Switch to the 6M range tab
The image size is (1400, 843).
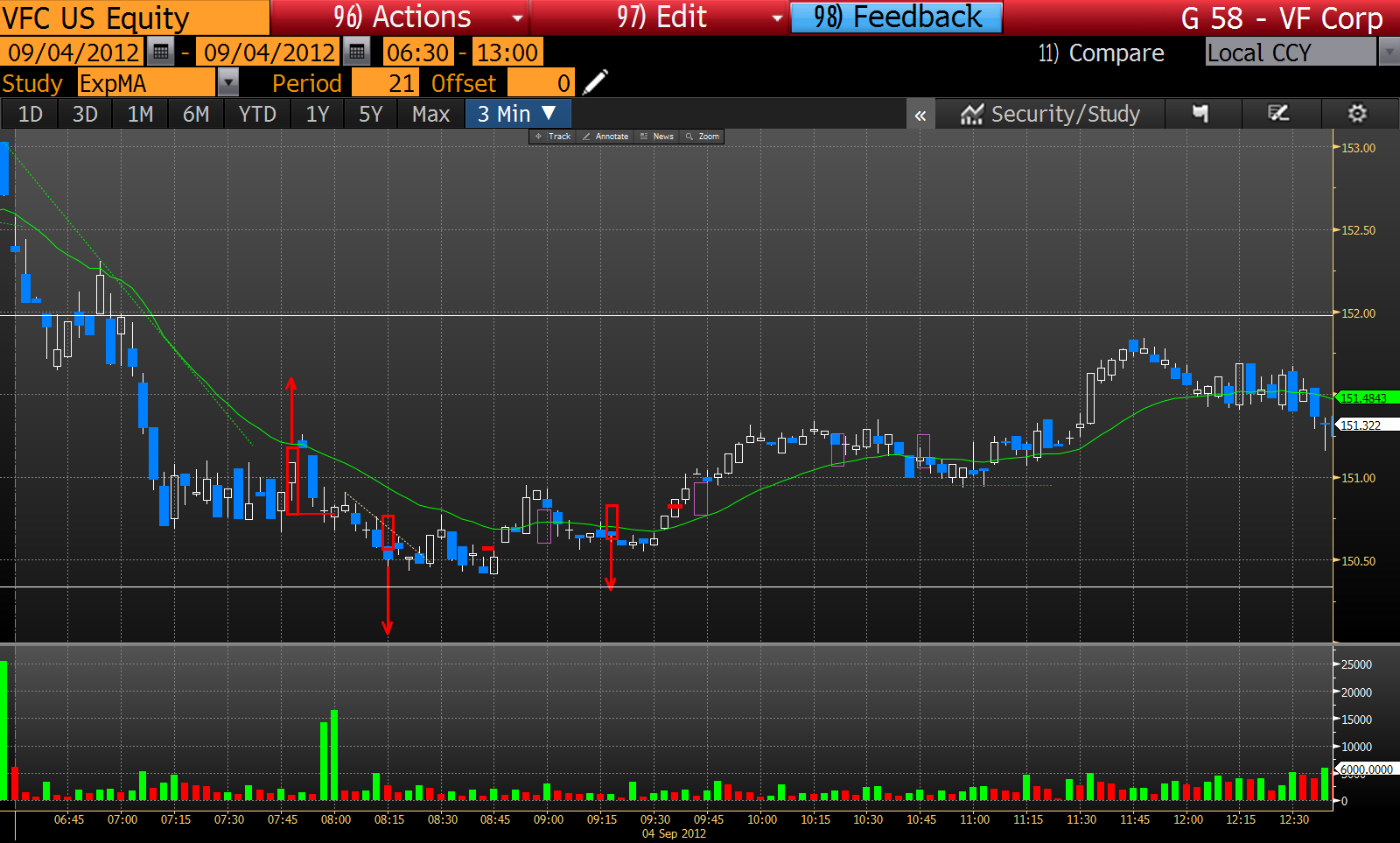tap(196, 114)
